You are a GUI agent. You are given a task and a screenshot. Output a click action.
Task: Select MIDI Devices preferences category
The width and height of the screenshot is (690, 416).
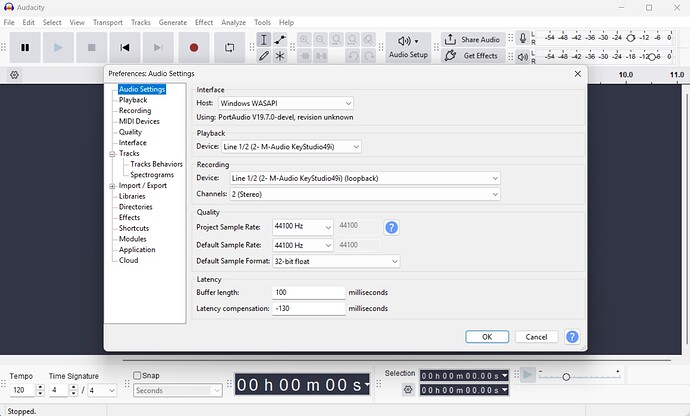point(139,121)
